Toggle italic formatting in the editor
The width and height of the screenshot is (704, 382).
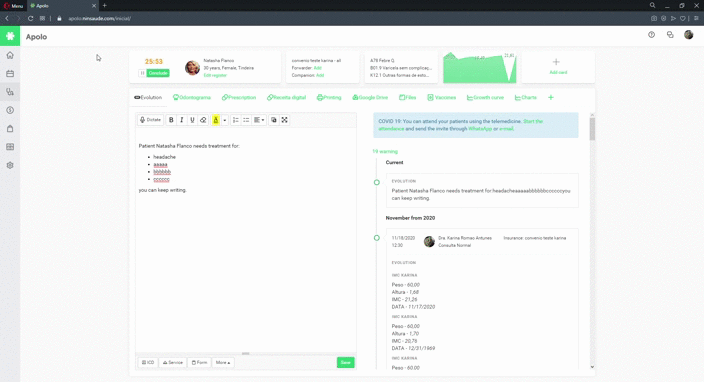point(181,120)
